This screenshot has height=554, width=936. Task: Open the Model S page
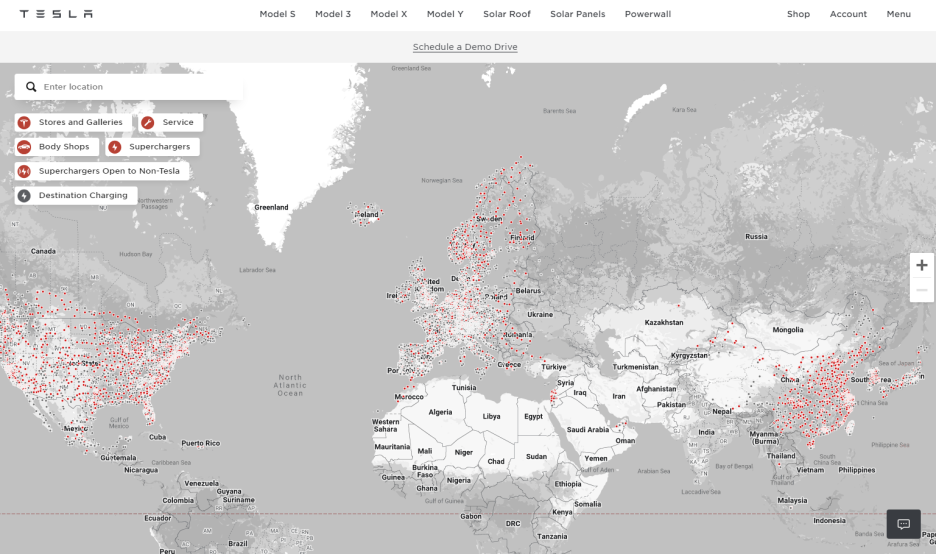pos(277,14)
